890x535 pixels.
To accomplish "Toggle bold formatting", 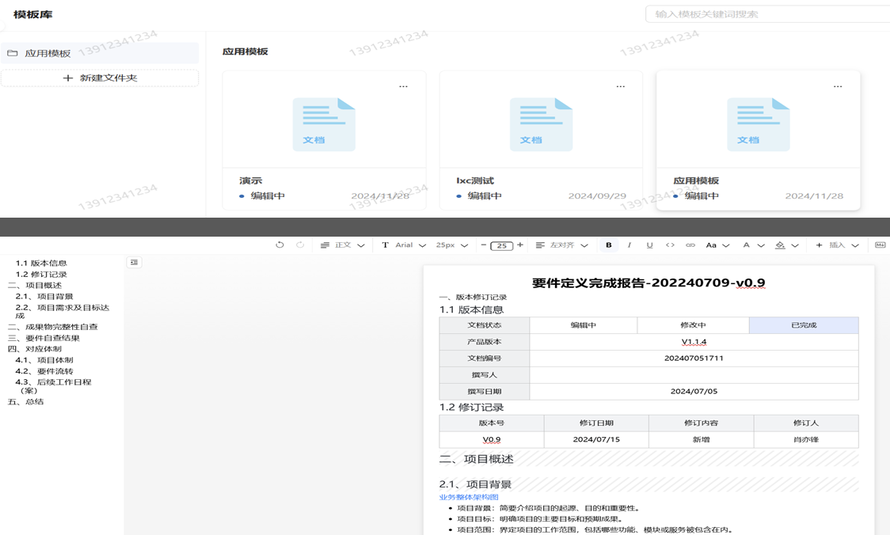I will [x=608, y=245].
